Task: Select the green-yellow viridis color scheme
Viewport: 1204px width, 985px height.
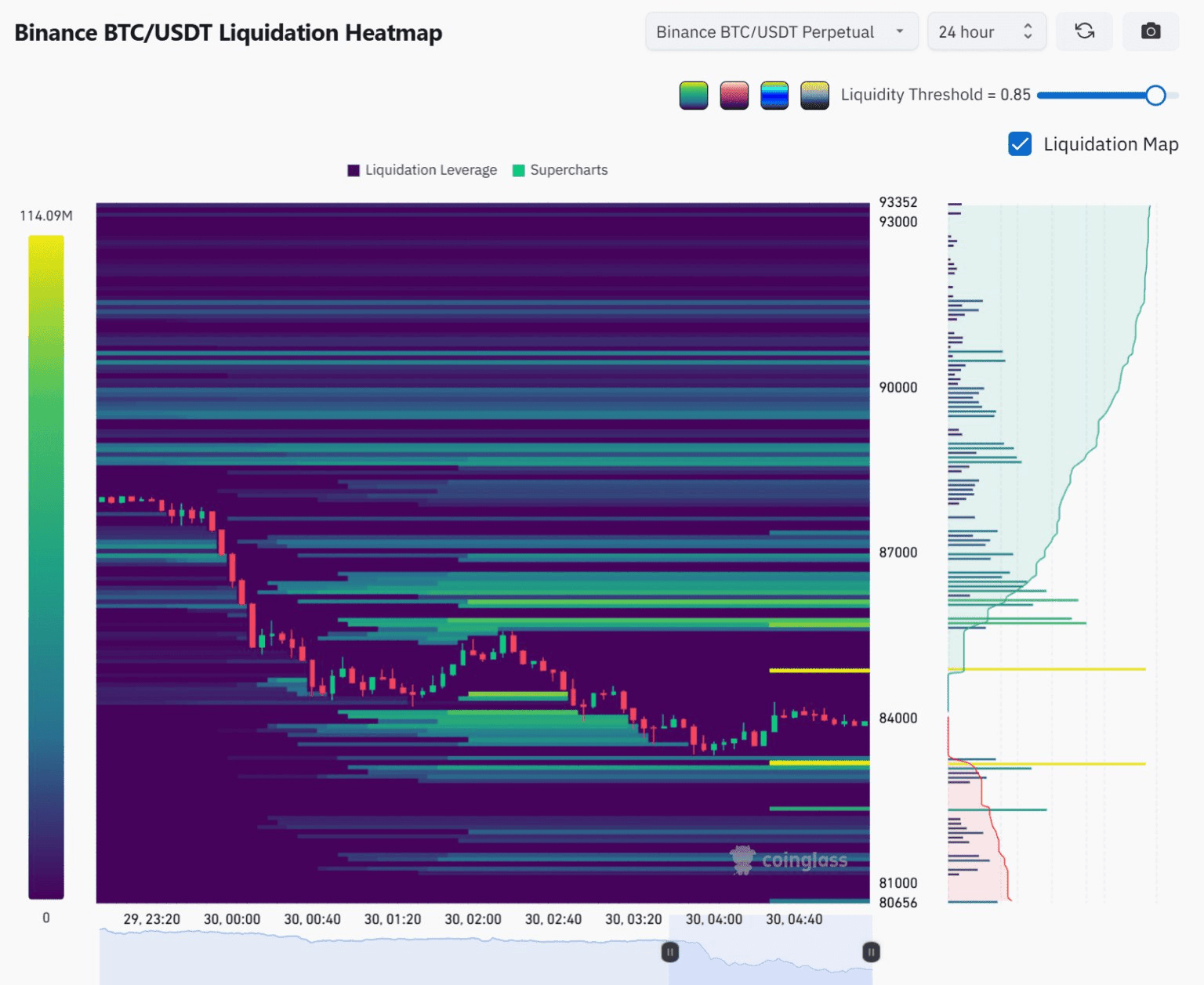Action: point(694,96)
